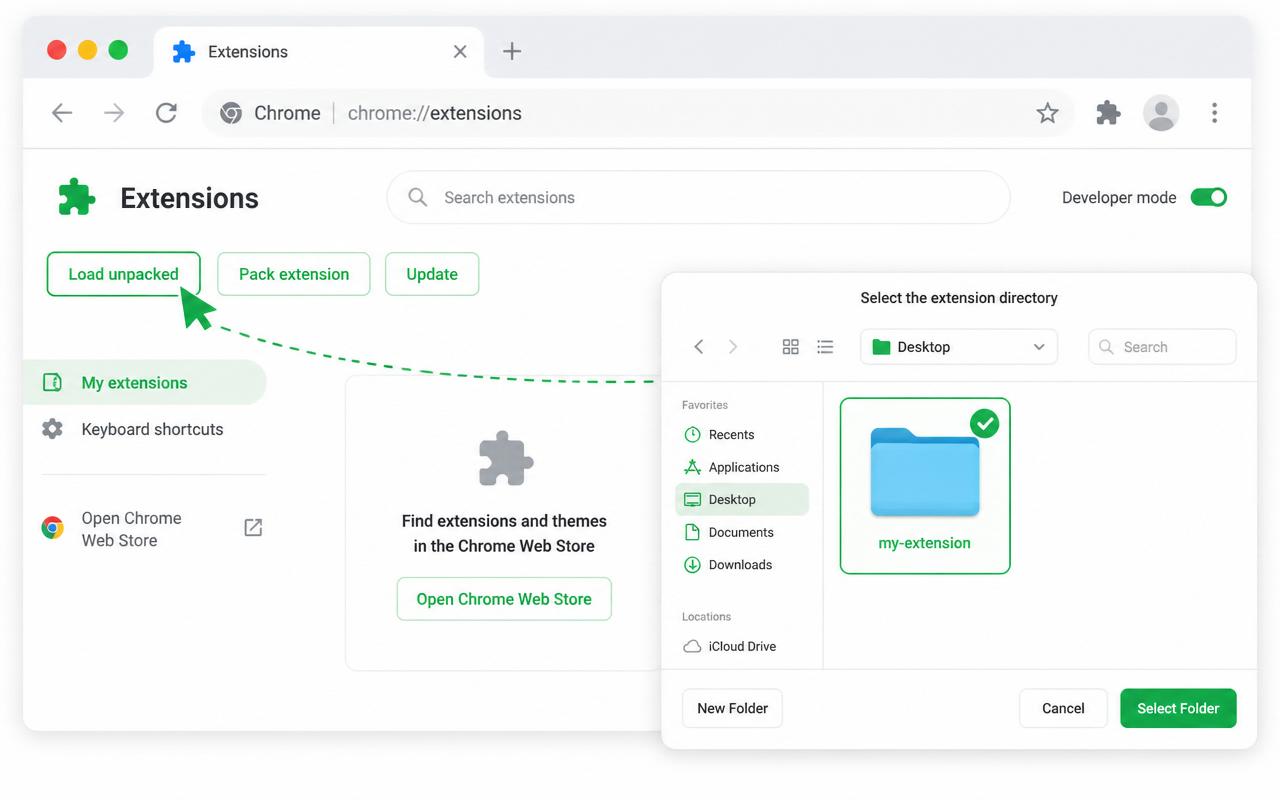Cancel the folder selection dialog
Viewport: 1280px width, 800px height.
1063,708
